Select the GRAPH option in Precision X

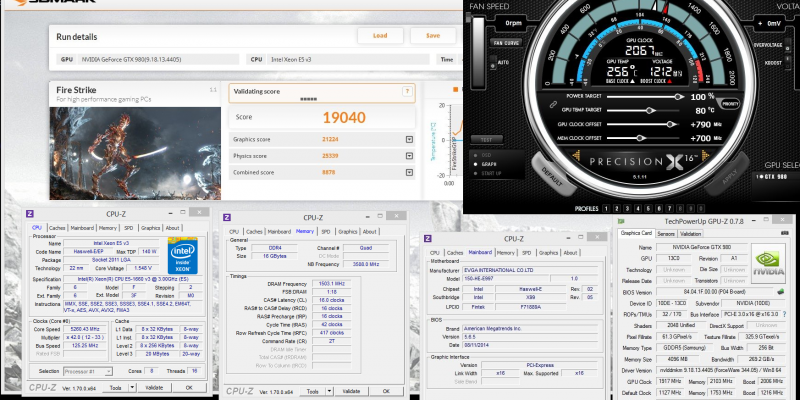[485, 164]
